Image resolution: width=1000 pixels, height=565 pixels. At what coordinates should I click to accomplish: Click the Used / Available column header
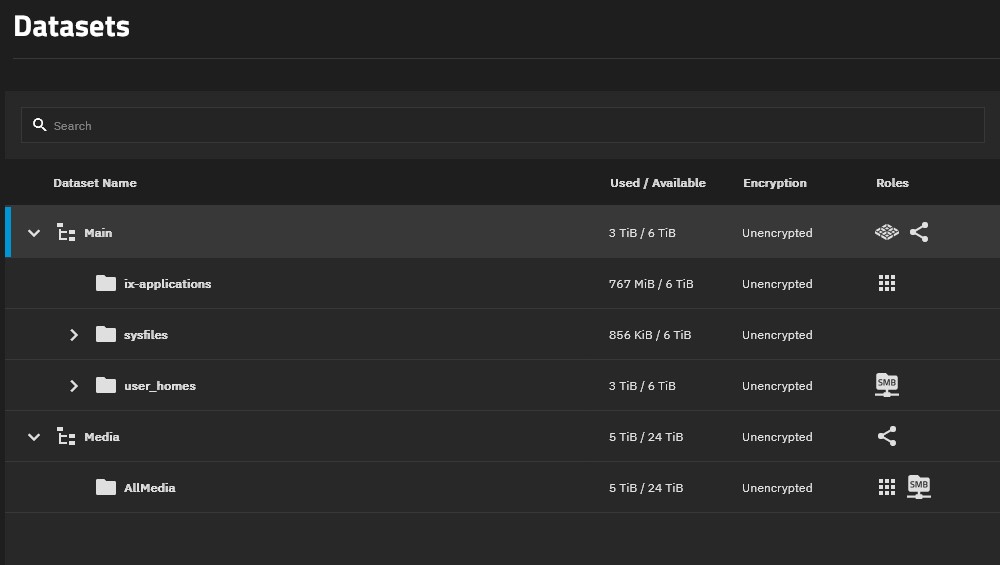pyautogui.click(x=657, y=183)
